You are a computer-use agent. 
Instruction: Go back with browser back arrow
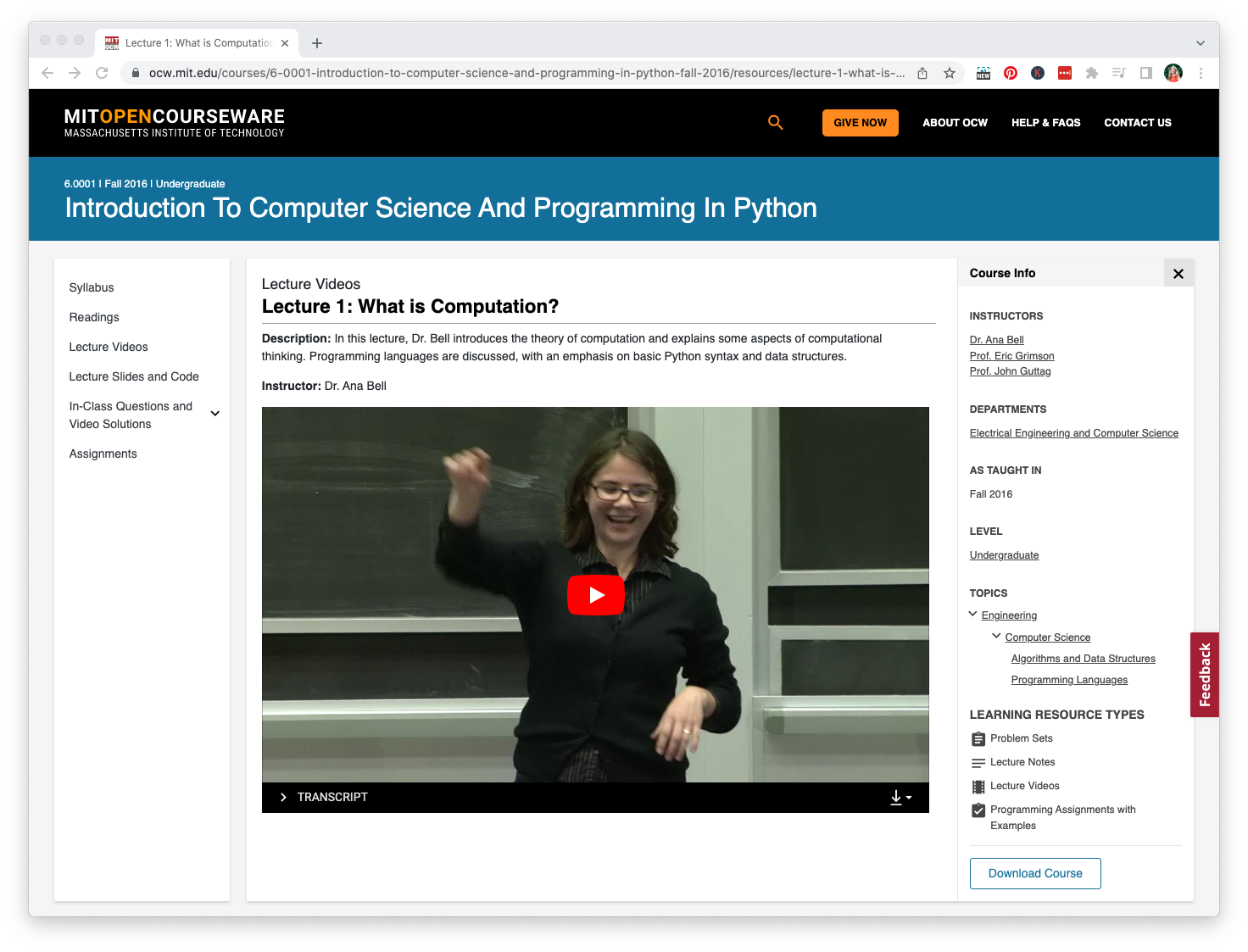pos(47,74)
